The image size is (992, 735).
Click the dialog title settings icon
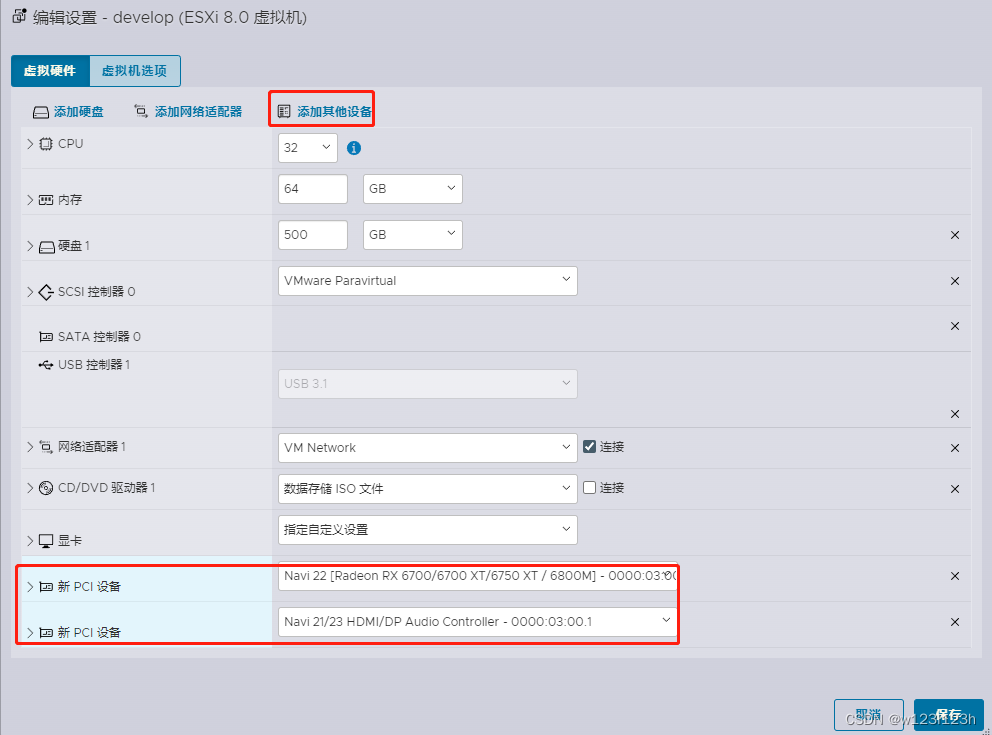[20, 16]
